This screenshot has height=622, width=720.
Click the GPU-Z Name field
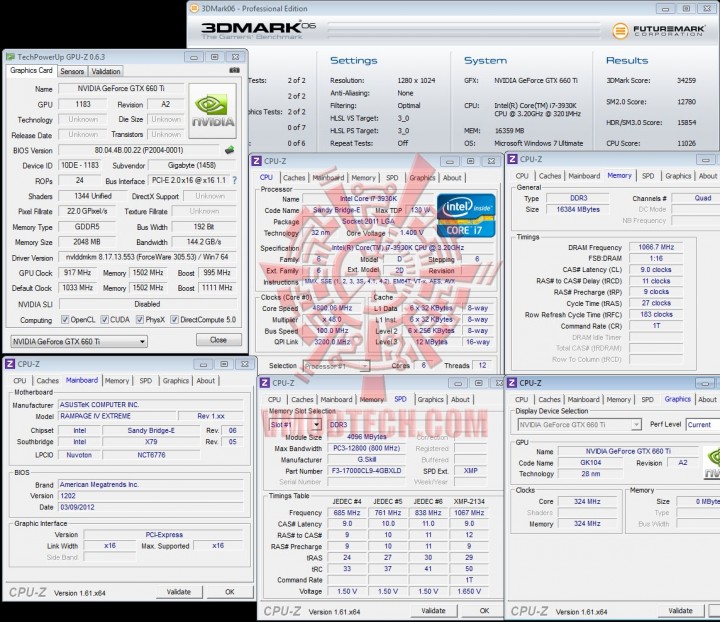click(x=121, y=89)
